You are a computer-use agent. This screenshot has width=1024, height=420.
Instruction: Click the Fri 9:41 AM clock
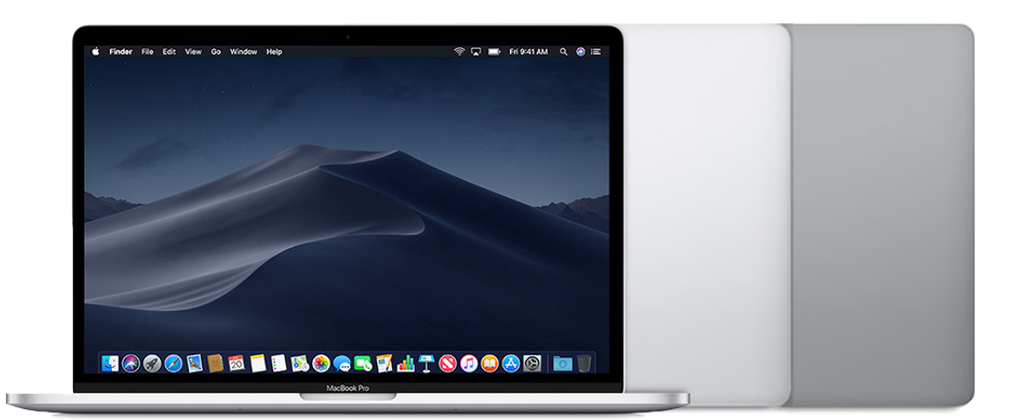point(529,52)
